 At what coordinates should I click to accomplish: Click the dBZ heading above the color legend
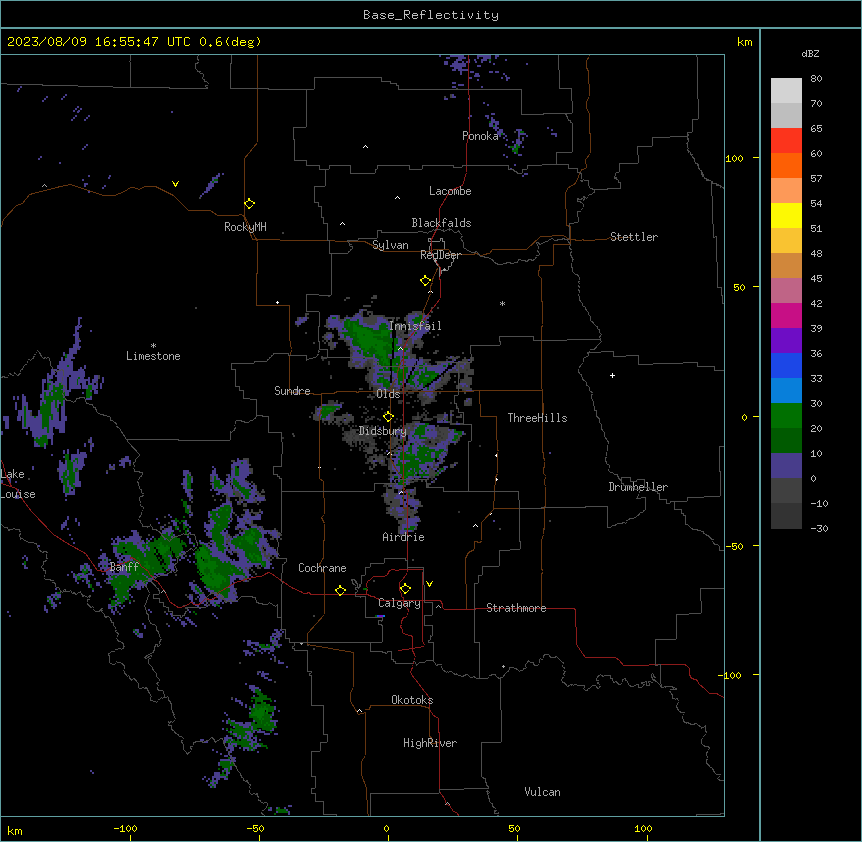coord(810,53)
